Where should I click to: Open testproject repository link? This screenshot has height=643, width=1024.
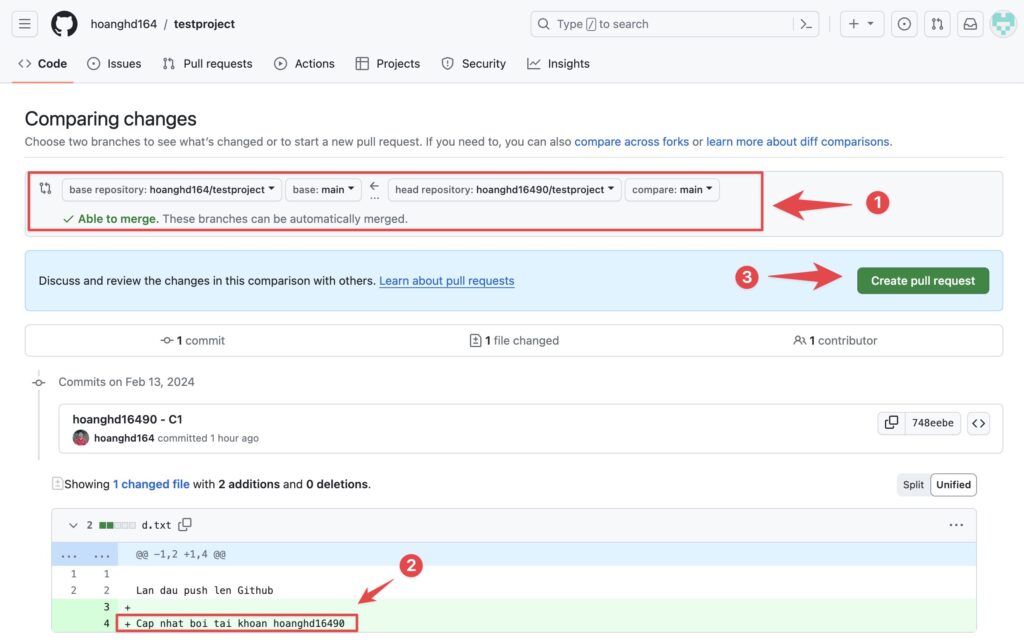pyautogui.click(x=204, y=24)
